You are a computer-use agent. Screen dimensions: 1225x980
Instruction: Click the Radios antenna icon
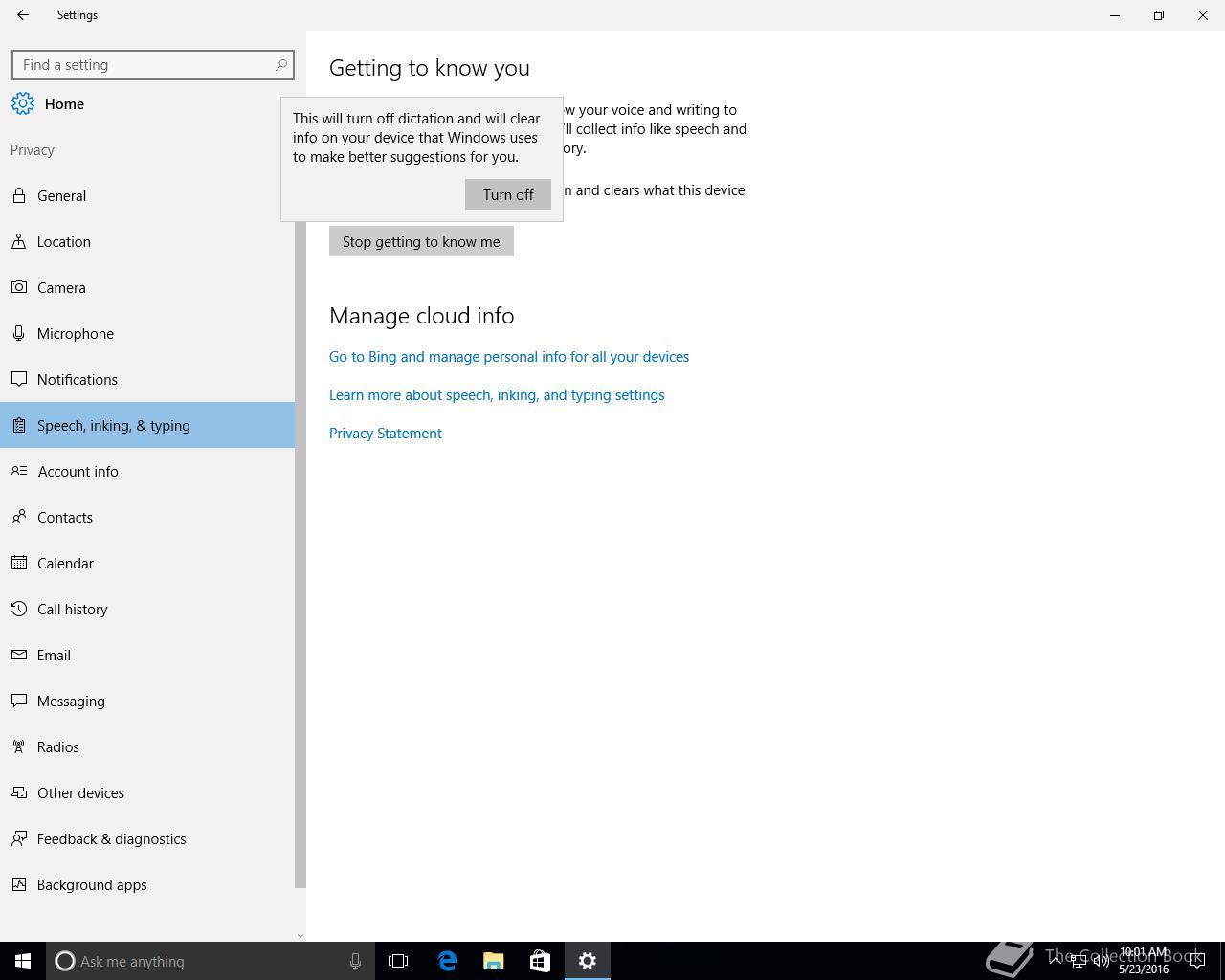point(19,746)
